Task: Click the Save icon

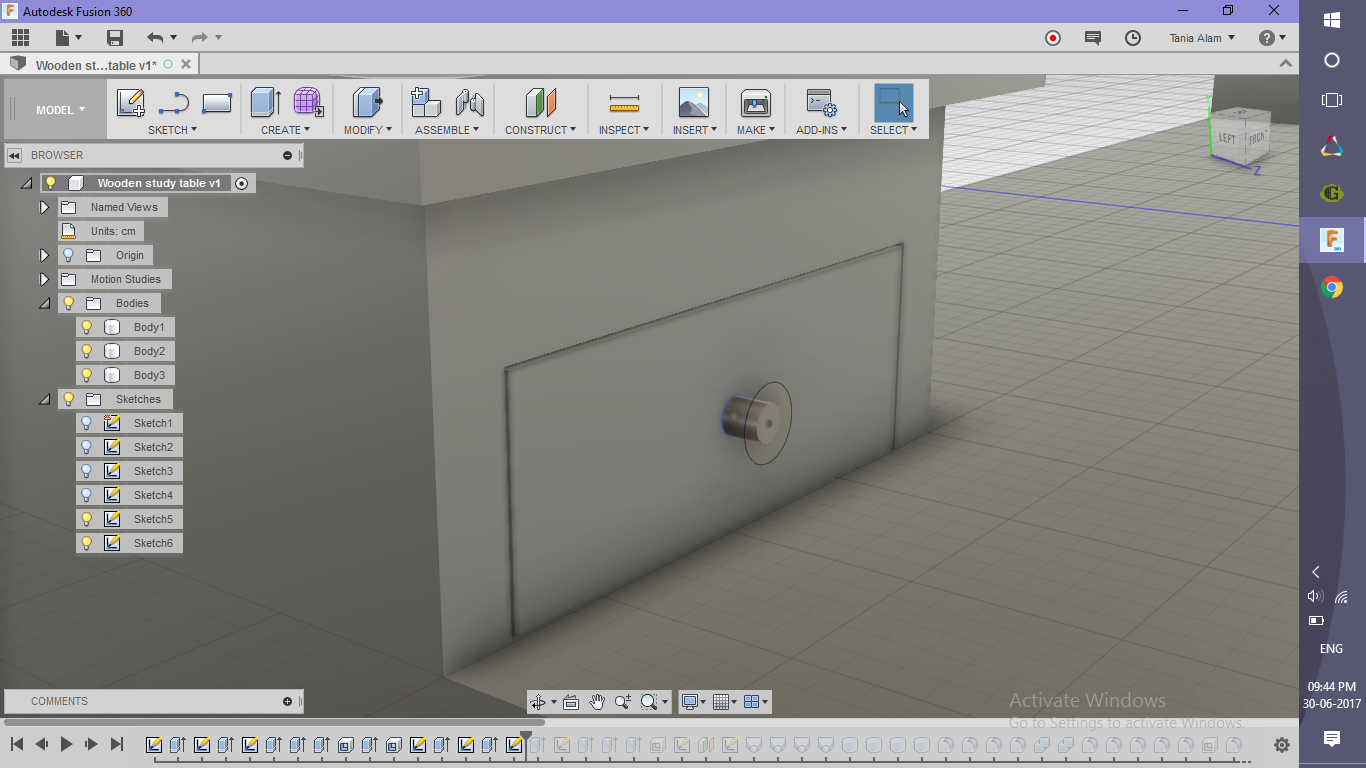Action: (x=115, y=38)
